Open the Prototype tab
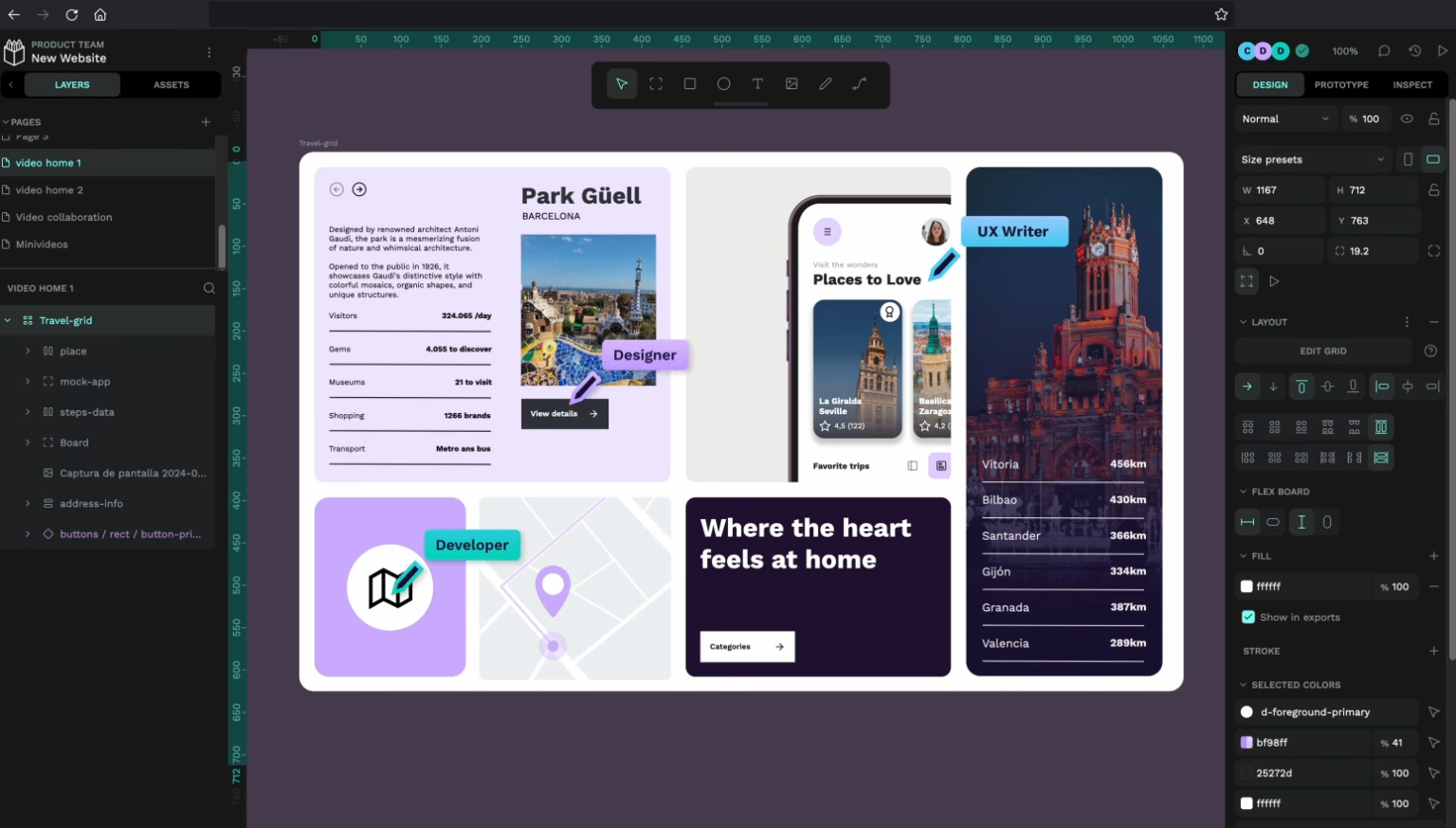Viewport: 1456px width, 828px height. pos(1340,84)
